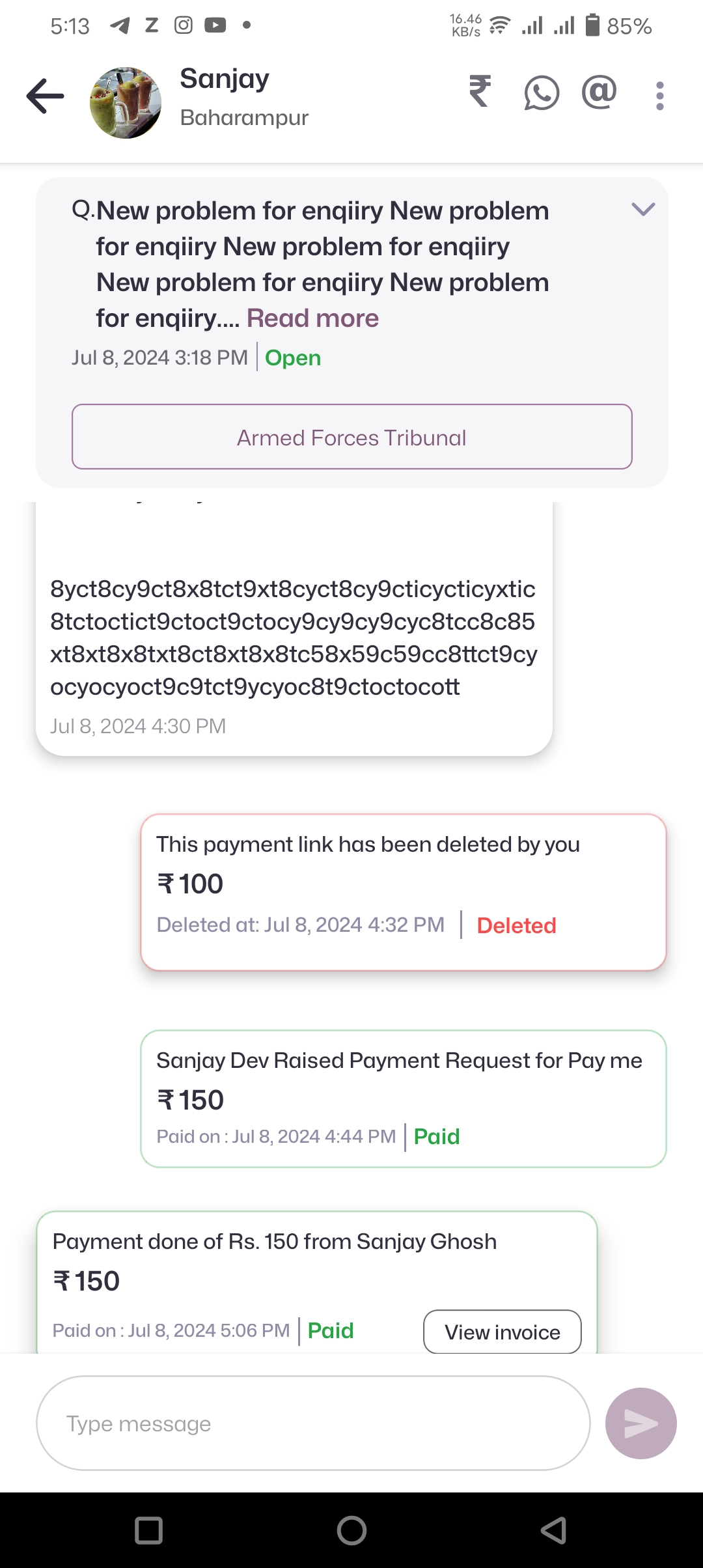Tap the Armed Forces Tribunal button

tap(351, 437)
